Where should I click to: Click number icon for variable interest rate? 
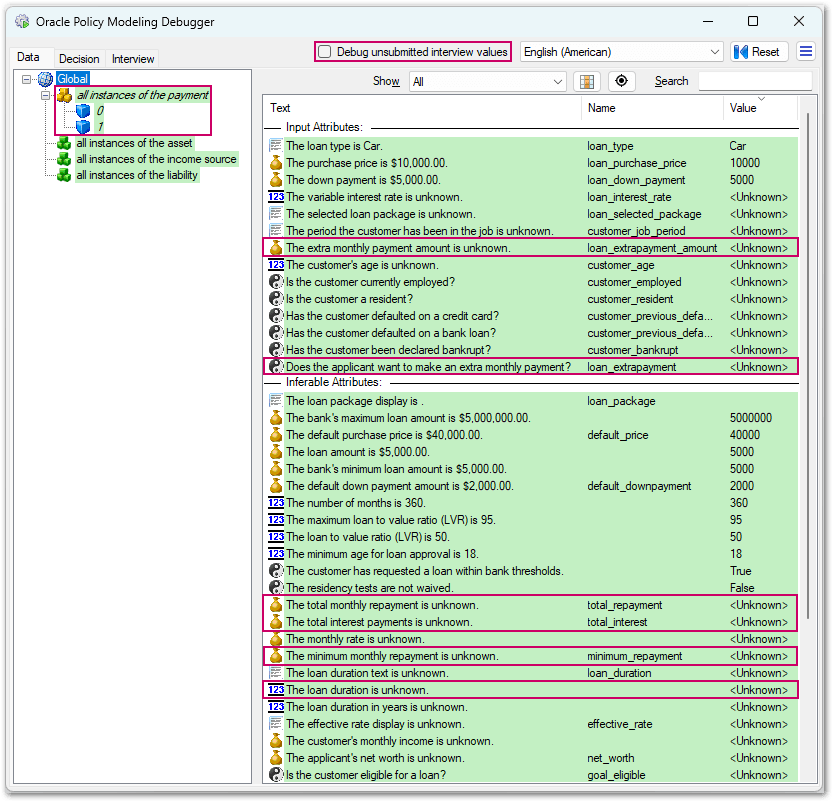pyautogui.click(x=276, y=197)
